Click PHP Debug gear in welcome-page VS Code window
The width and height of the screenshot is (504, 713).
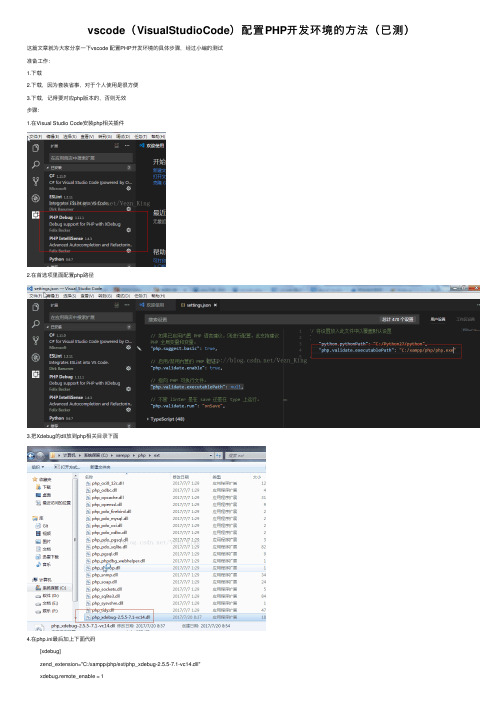(129, 230)
